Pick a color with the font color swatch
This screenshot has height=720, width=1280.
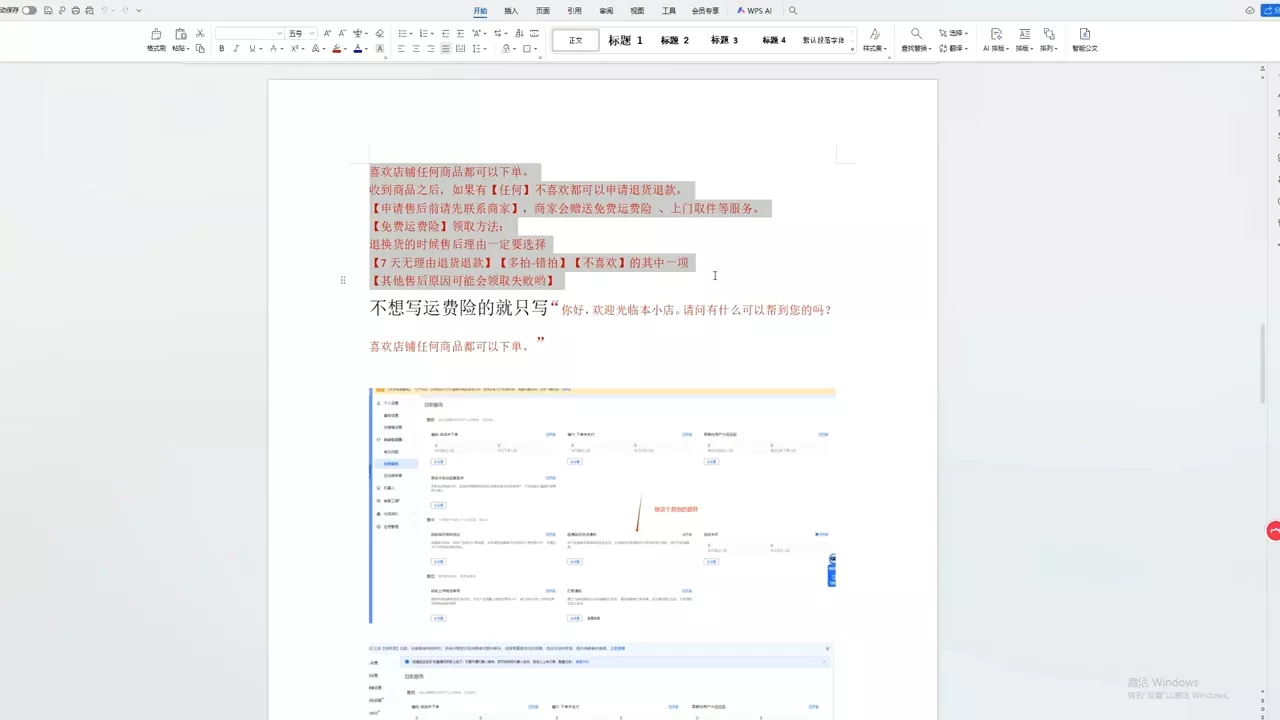(357, 48)
